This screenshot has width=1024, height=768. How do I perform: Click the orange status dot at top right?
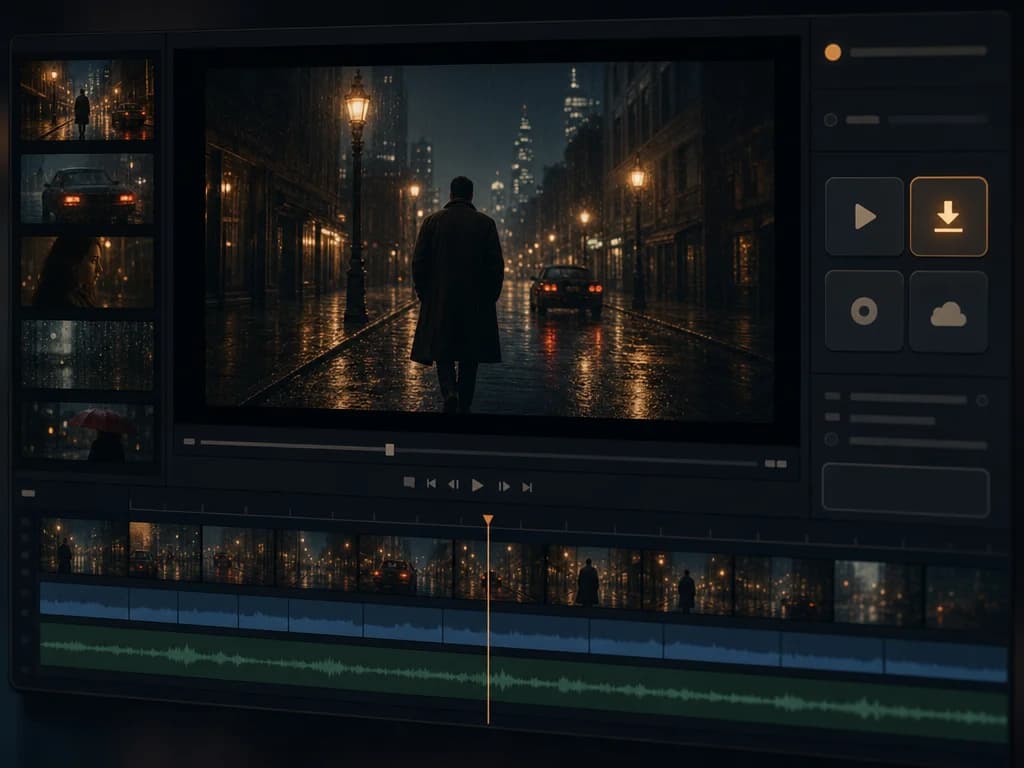point(833,52)
